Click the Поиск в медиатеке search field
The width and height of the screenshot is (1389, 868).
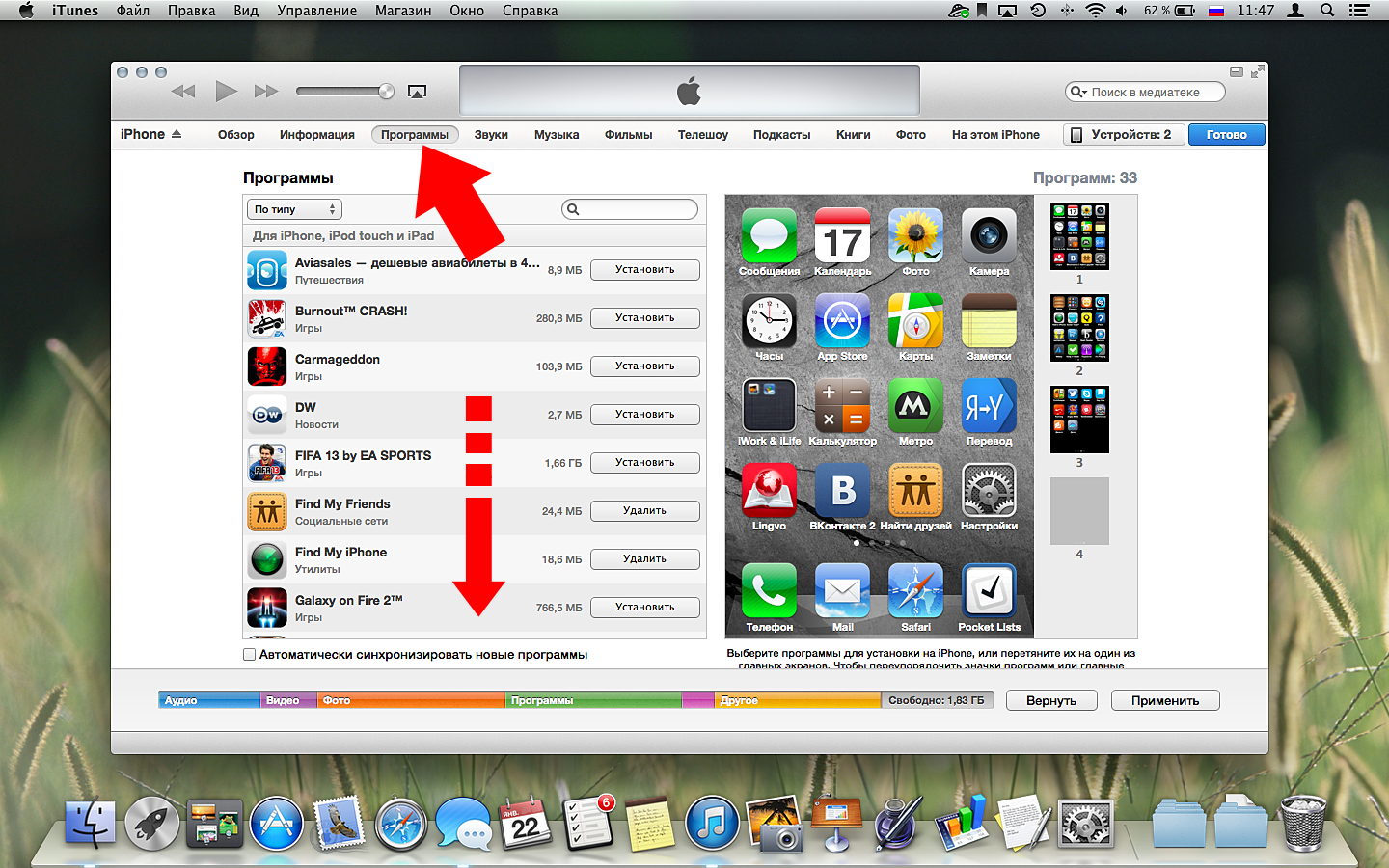[1145, 92]
